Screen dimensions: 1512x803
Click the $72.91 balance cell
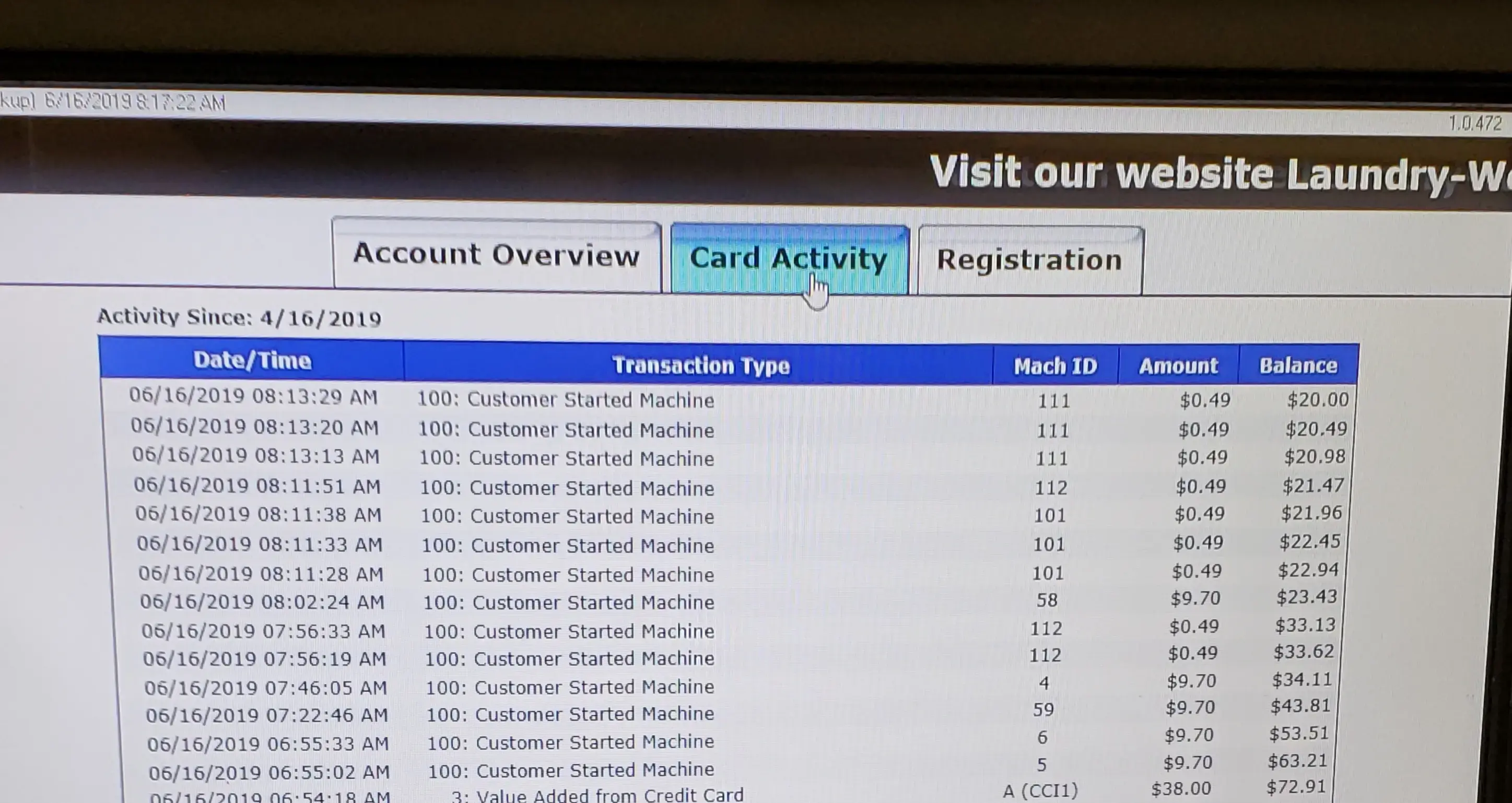tap(1296, 787)
